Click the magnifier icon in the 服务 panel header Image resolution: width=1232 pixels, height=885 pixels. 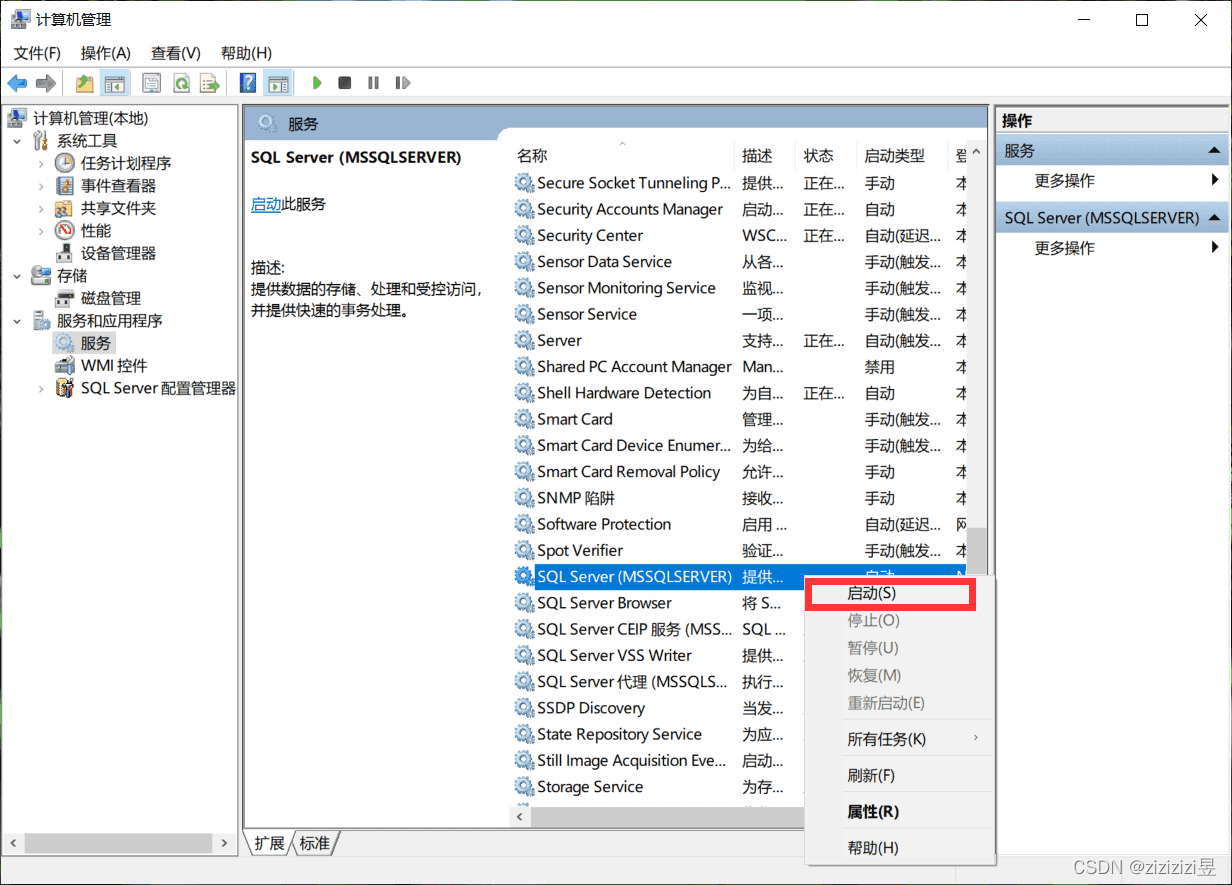pos(266,124)
